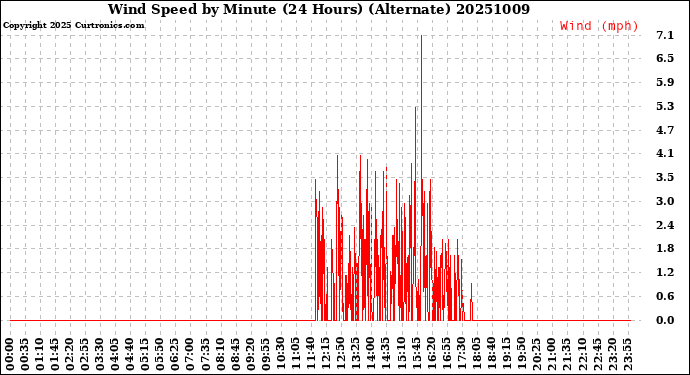Click the 3.5 y-axis label
This screenshot has height=375, width=690.
(665, 177)
